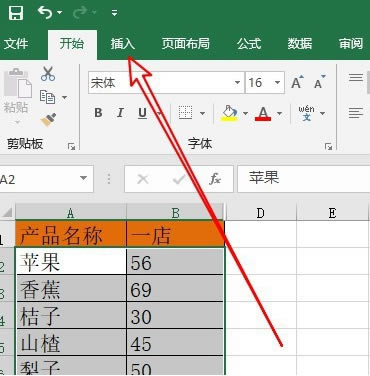Open the Copy options dropdown arrow
Viewport: 370px width, 376px height.
pyautogui.click(x=64, y=98)
